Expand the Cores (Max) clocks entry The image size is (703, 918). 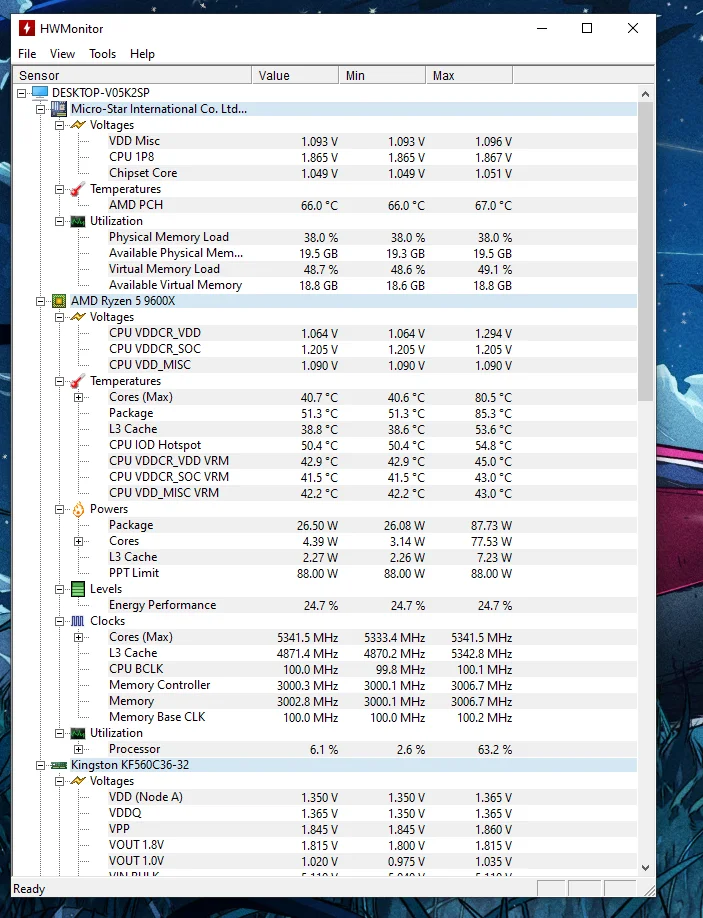click(x=78, y=638)
